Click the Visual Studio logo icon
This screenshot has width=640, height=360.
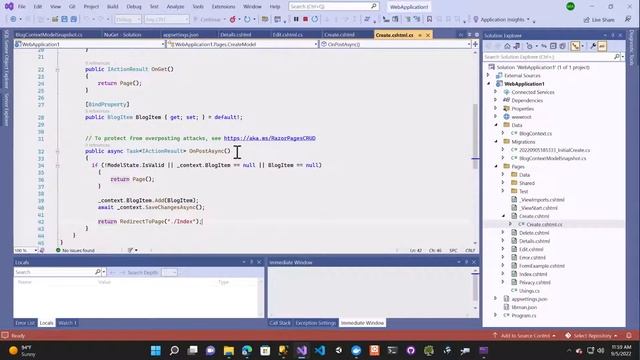9,7
